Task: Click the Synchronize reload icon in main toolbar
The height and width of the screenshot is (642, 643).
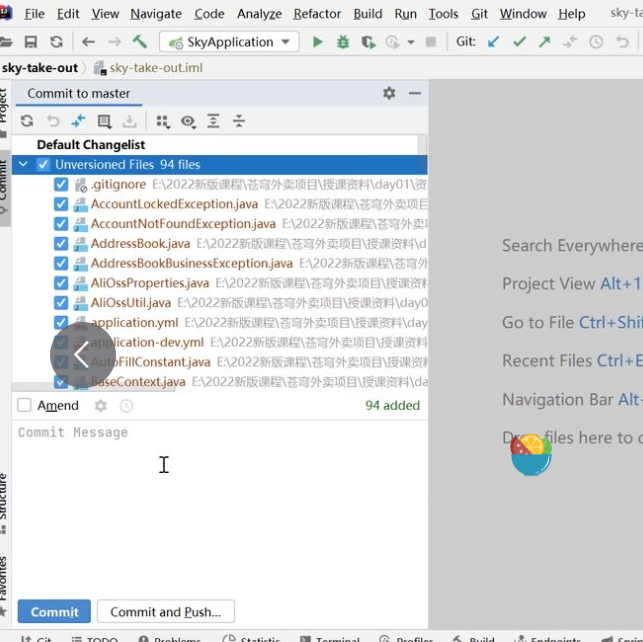Action: coord(57,42)
